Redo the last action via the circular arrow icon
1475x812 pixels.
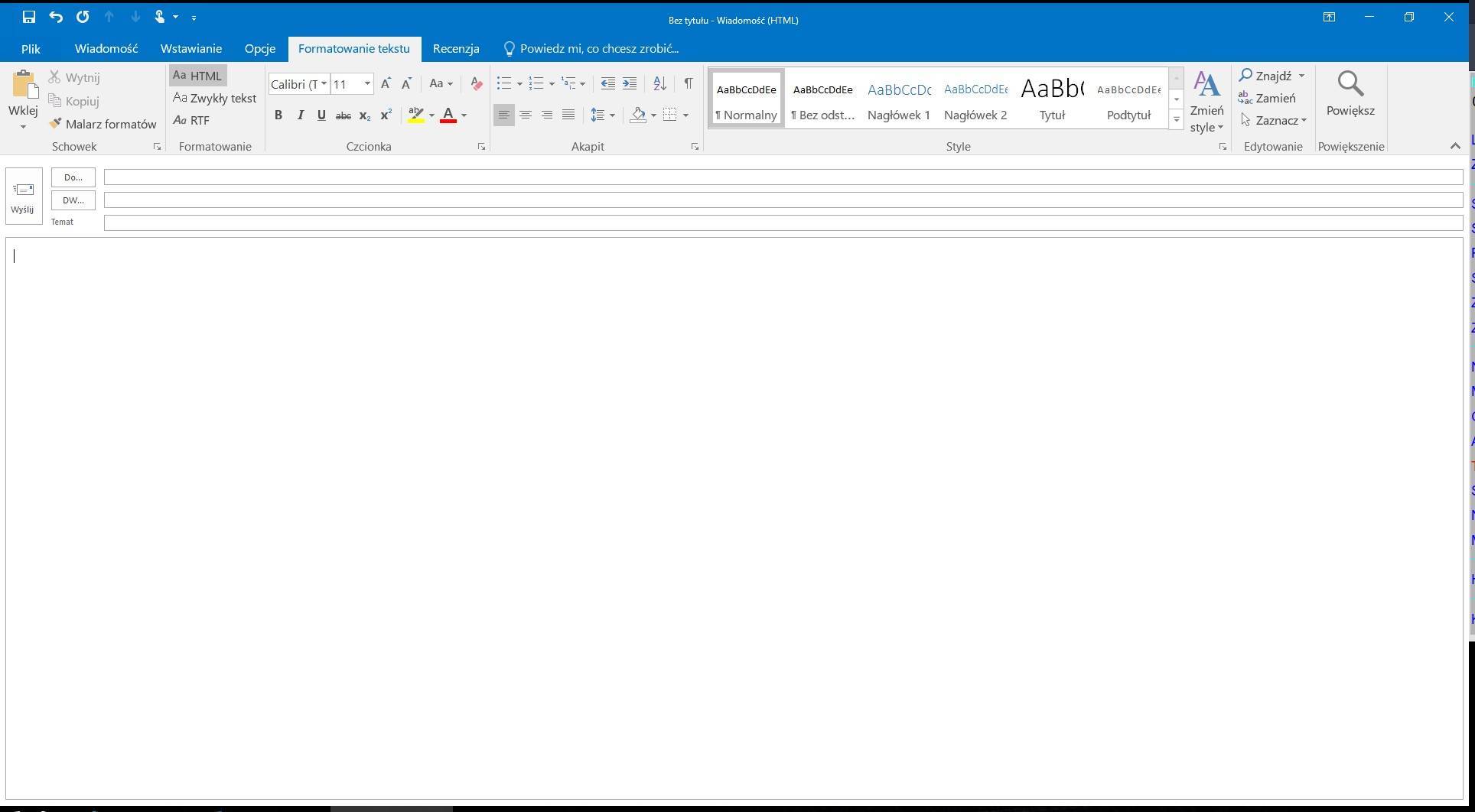pyautogui.click(x=83, y=17)
